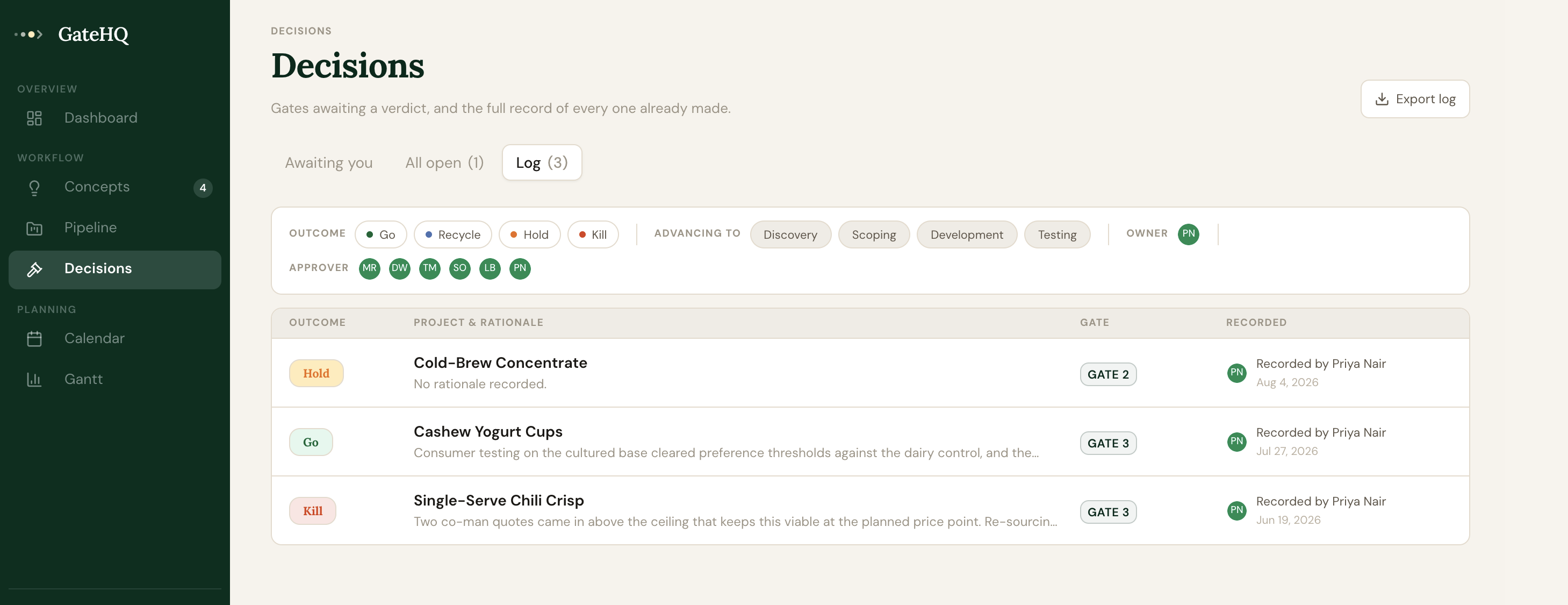Toggle the Go outcome filter
The height and width of the screenshot is (605, 1568).
pyautogui.click(x=380, y=234)
